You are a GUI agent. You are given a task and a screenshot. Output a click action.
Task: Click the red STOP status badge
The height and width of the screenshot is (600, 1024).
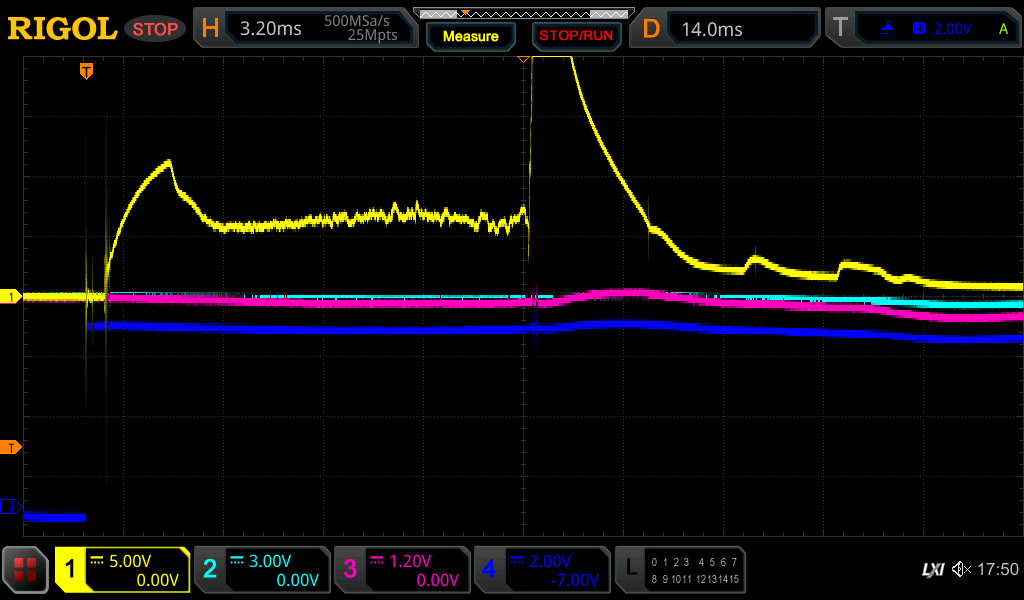click(155, 29)
